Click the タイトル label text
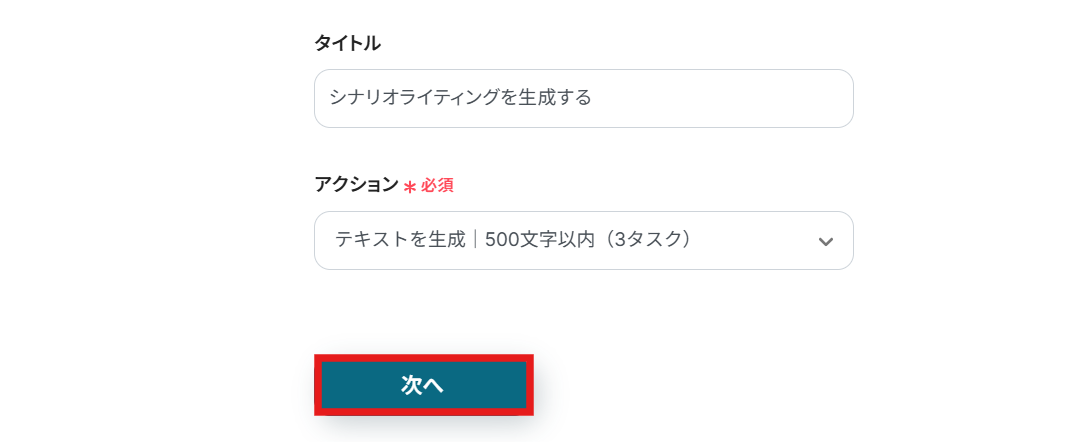Viewport: 1087px width, 442px height. point(347,43)
